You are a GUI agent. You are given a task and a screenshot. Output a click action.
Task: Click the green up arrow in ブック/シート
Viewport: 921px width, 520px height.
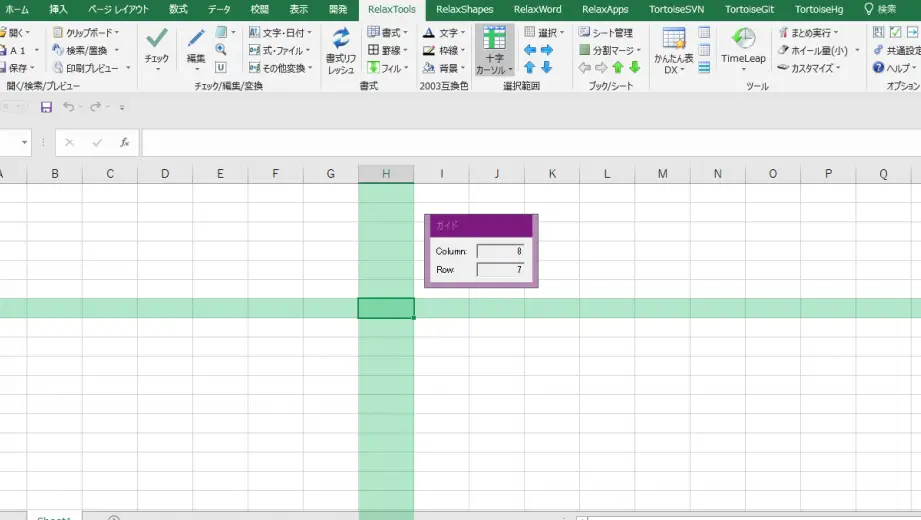click(x=617, y=68)
